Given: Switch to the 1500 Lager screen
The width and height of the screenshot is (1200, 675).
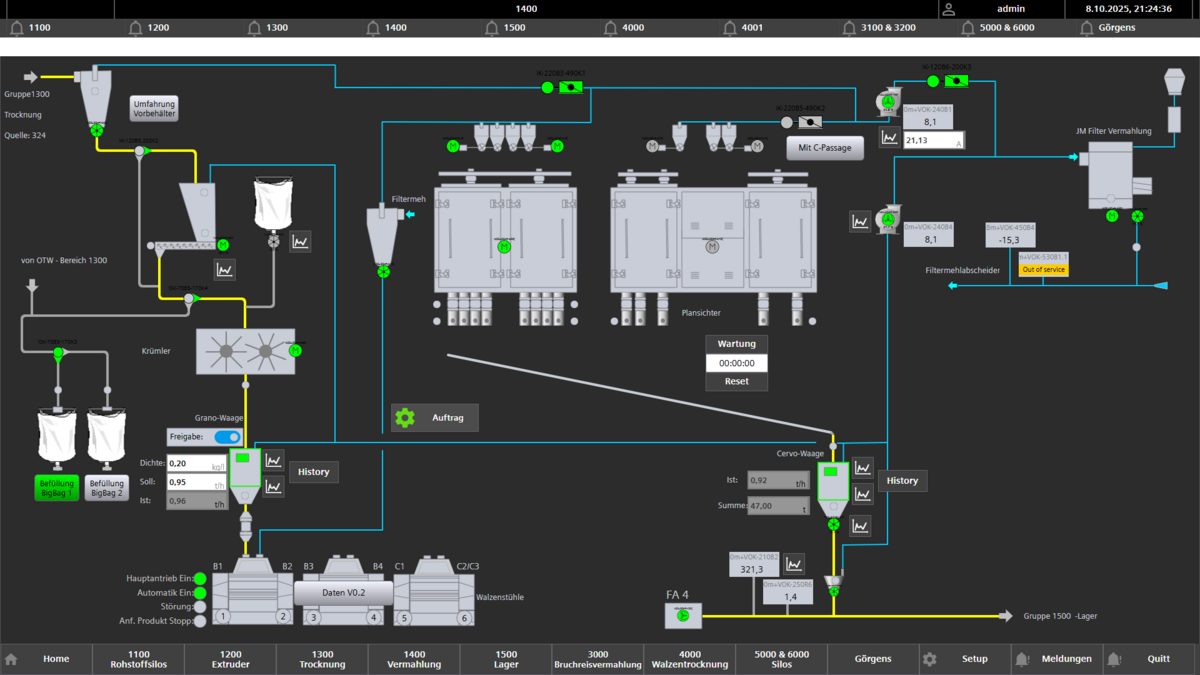Looking at the screenshot, I should (x=506, y=659).
